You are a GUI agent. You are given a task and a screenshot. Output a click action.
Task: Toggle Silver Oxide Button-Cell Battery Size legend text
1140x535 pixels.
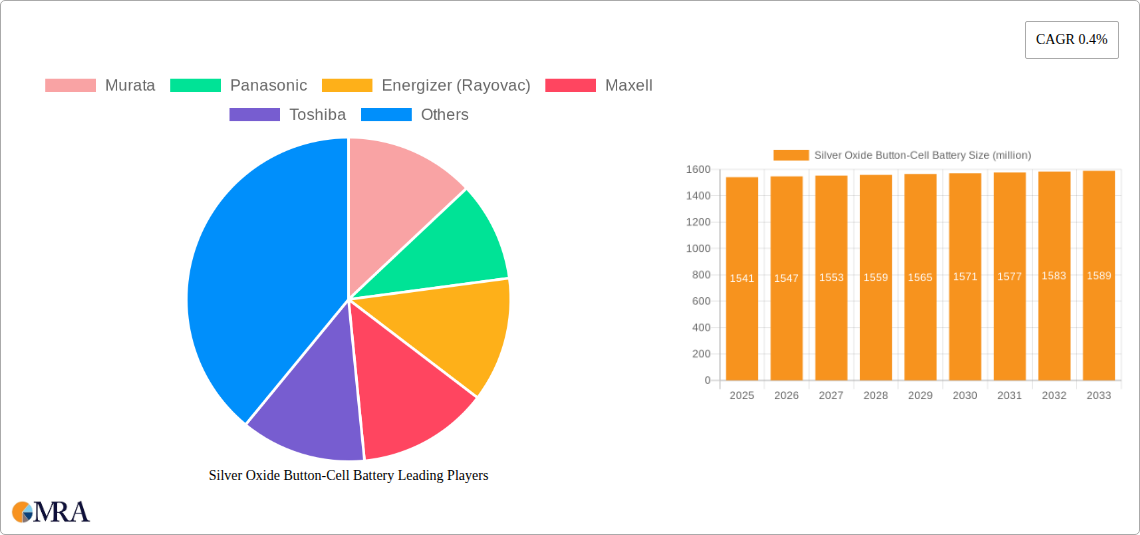923,156
